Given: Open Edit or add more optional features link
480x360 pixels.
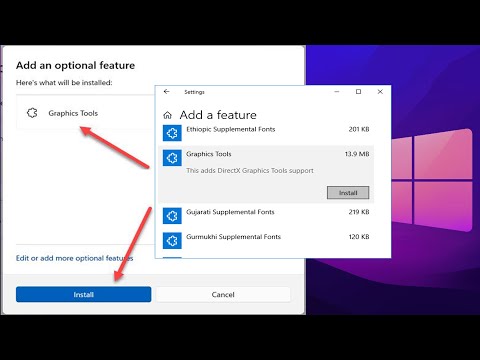Looking at the screenshot, I should (74, 258).
